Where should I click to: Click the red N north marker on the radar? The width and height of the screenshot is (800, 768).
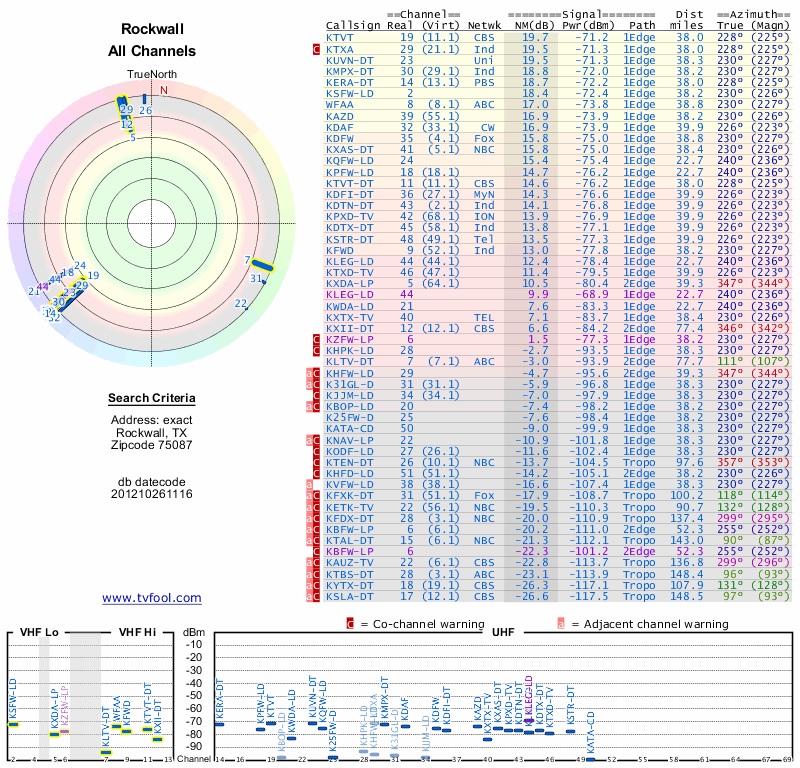click(164, 90)
